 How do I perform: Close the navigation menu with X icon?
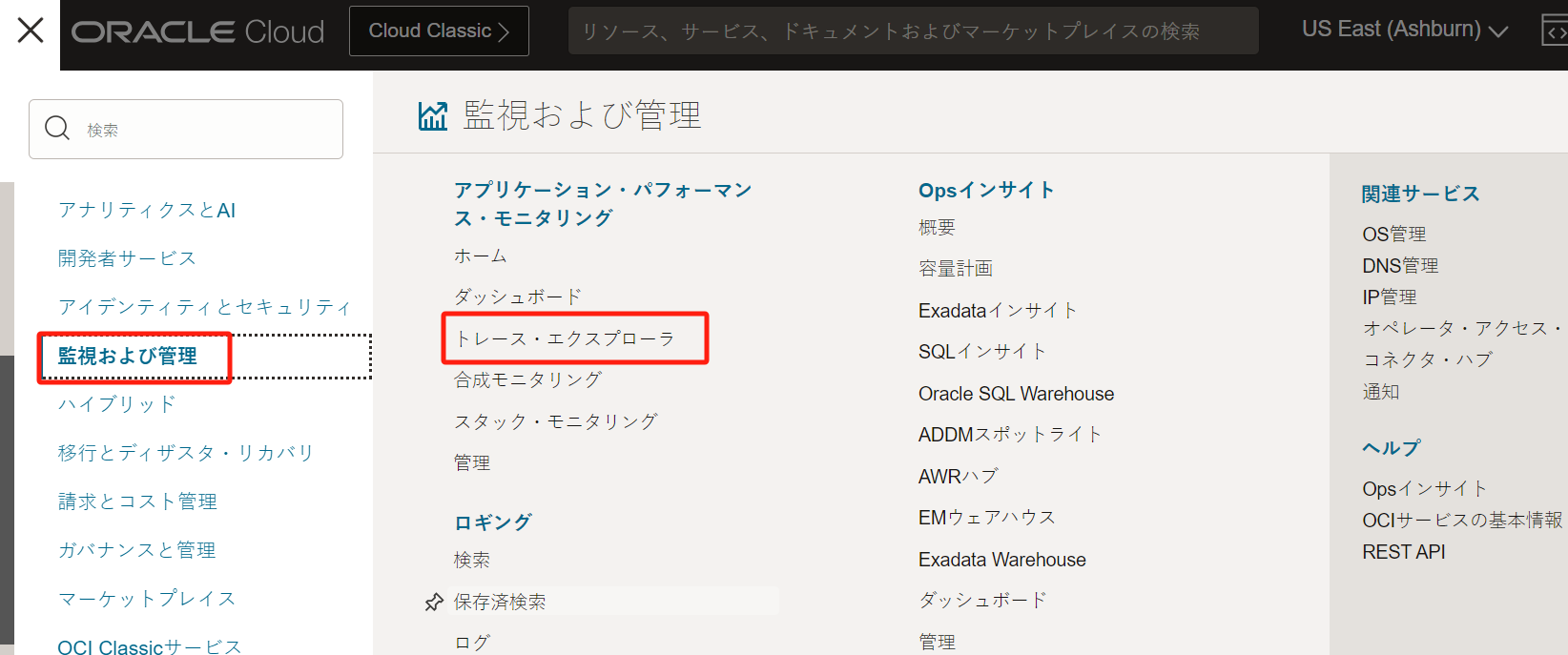pyautogui.click(x=31, y=31)
